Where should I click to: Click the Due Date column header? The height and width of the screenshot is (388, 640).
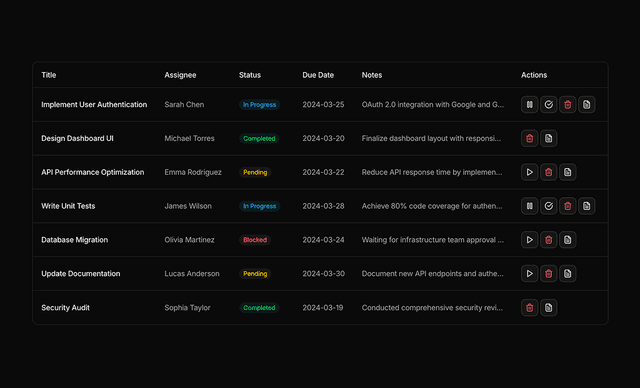(x=318, y=75)
